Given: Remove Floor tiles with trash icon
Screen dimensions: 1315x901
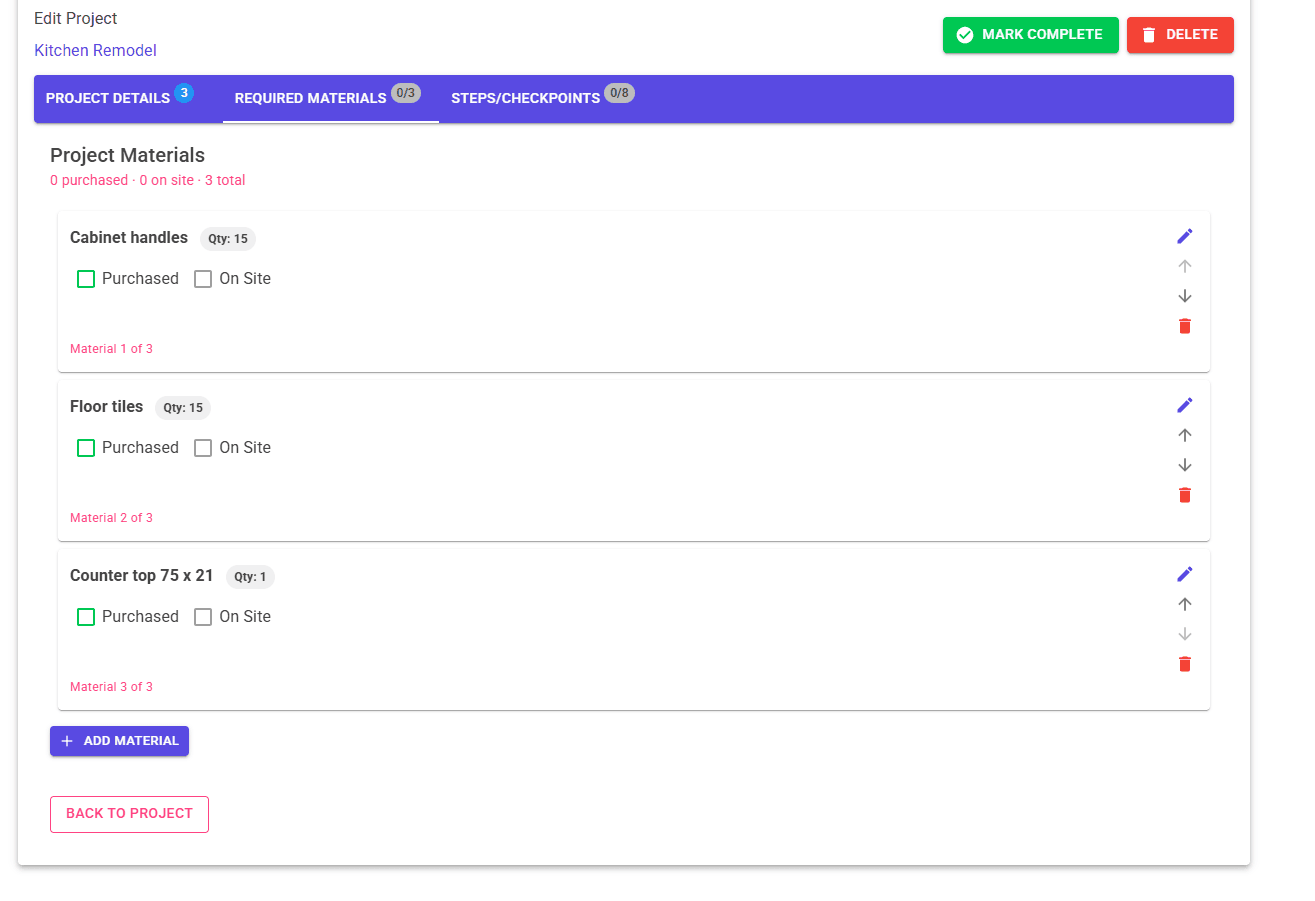Looking at the screenshot, I should pyautogui.click(x=1185, y=495).
